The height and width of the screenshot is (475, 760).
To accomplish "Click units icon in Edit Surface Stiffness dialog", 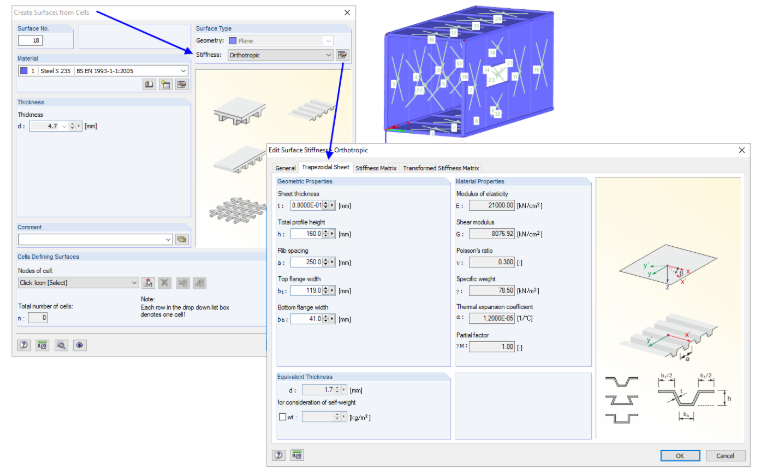I will [297, 455].
